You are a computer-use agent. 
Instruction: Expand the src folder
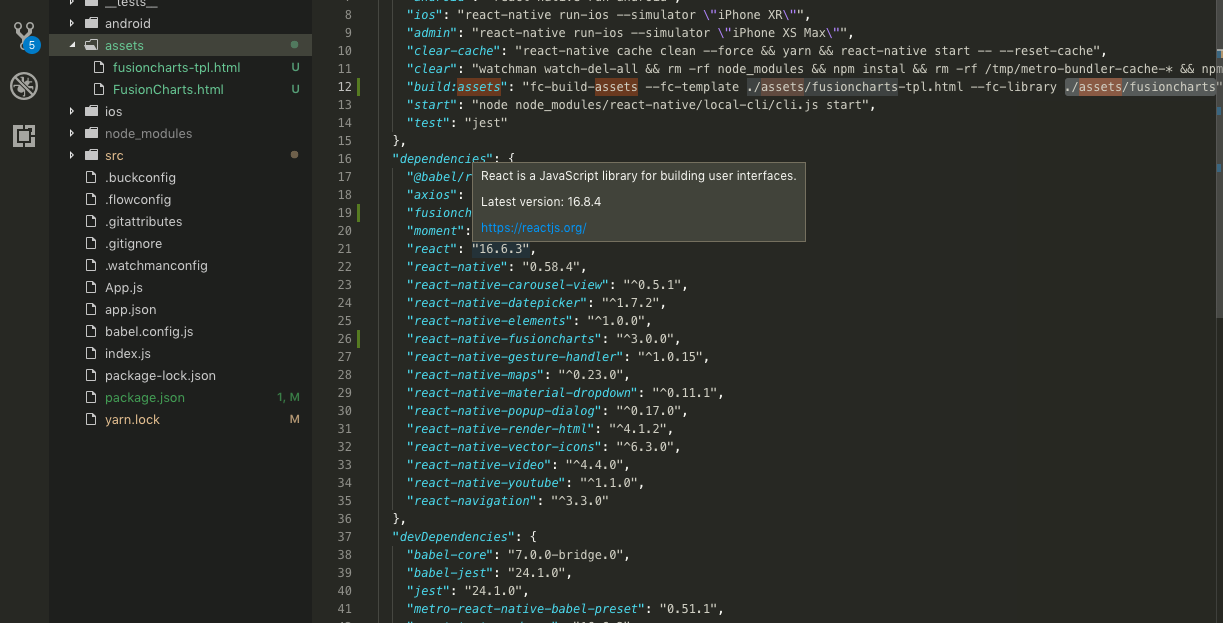coord(70,155)
